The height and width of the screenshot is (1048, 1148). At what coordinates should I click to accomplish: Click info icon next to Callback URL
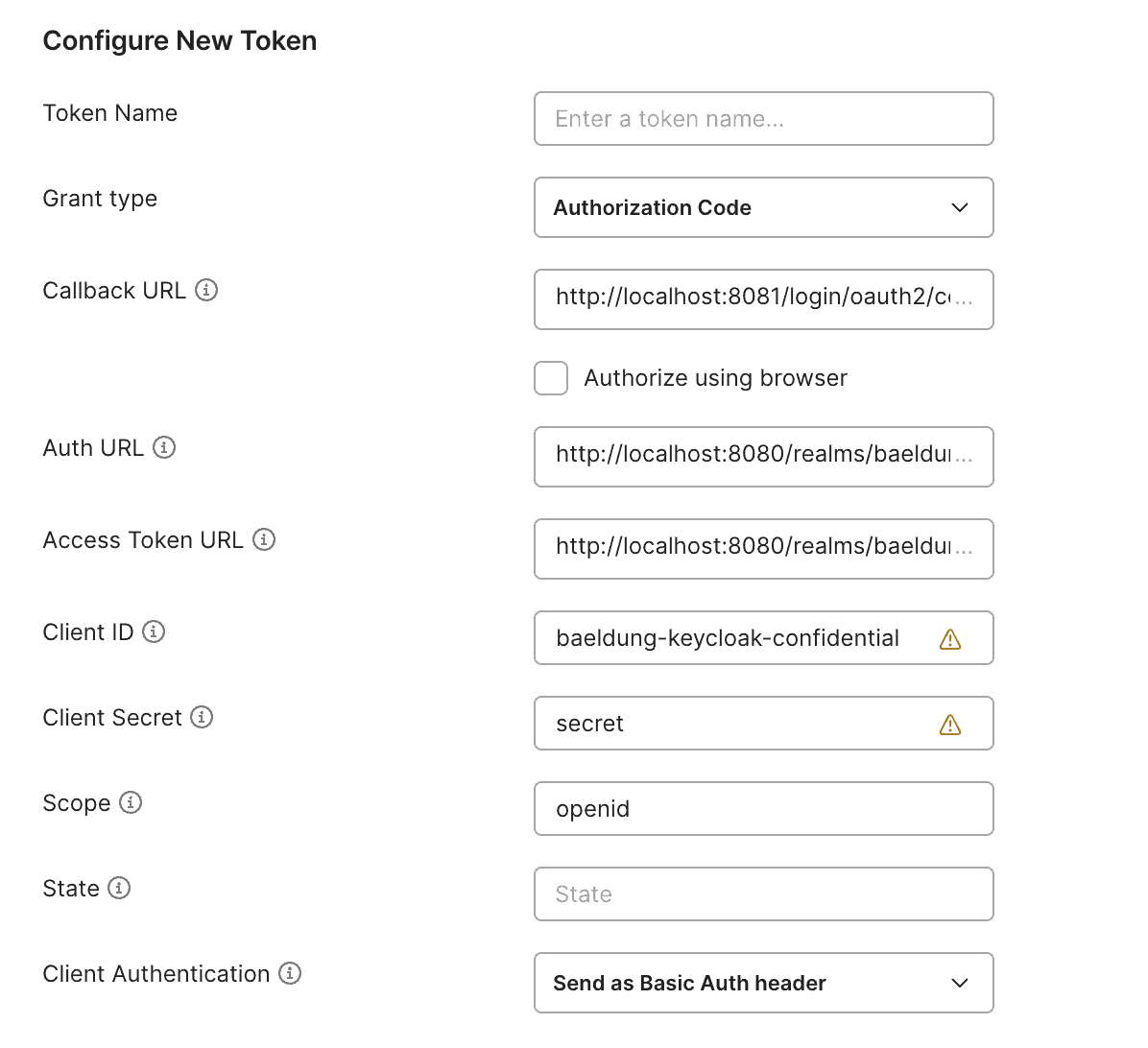click(x=206, y=290)
